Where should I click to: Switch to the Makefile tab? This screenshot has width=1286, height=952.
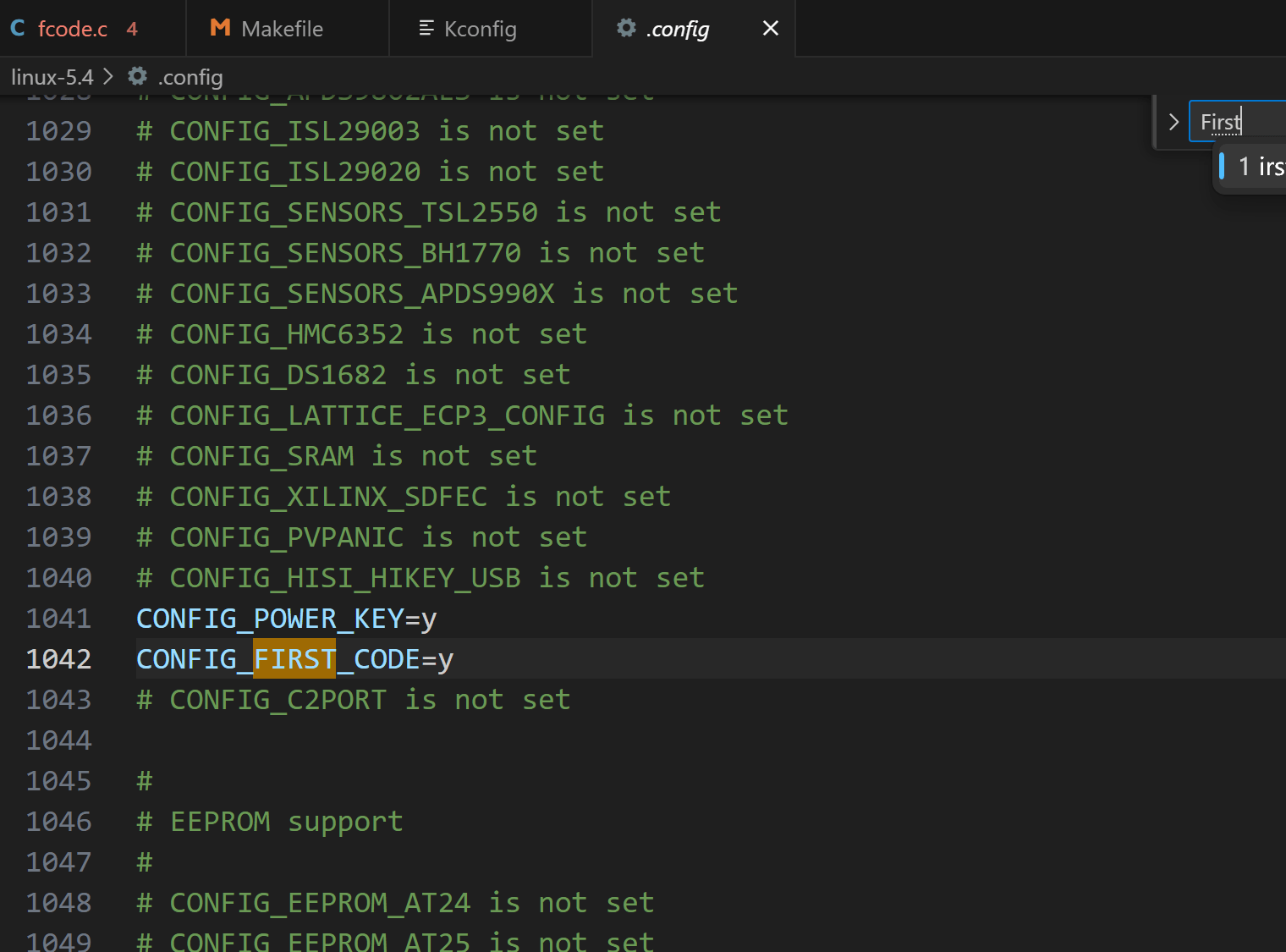tap(282, 29)
